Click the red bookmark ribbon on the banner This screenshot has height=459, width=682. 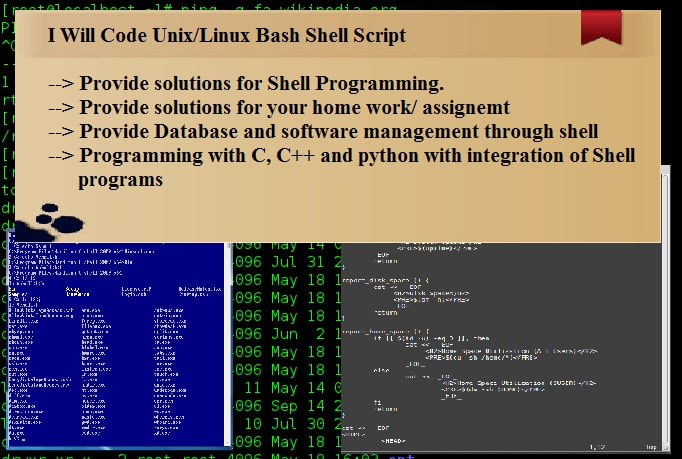coord(601,27)
